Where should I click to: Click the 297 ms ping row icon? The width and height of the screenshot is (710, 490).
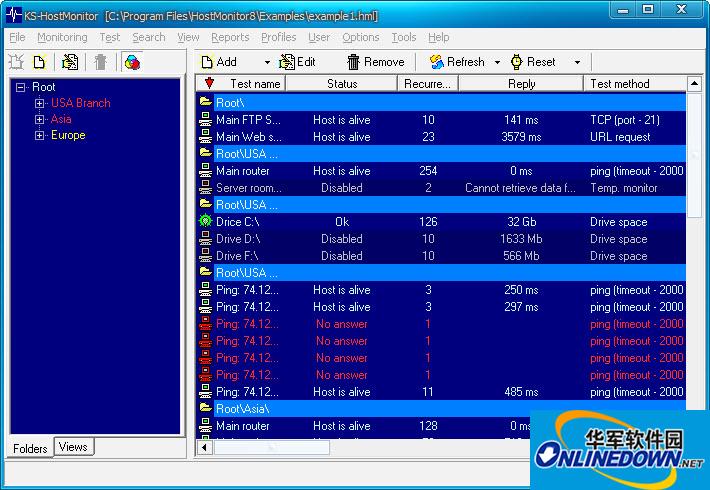[x=206, y=307]
